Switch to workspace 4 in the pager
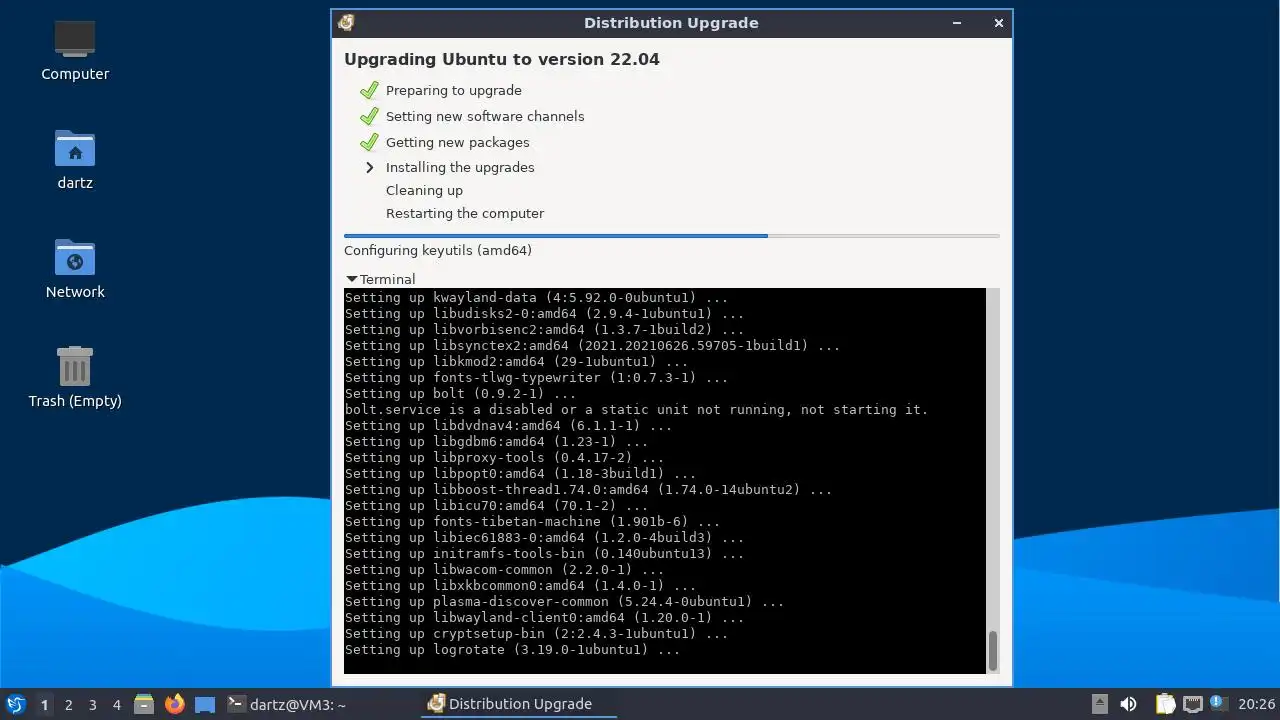This screenshot has height=720, width=1280. click(x=116, y=704)
